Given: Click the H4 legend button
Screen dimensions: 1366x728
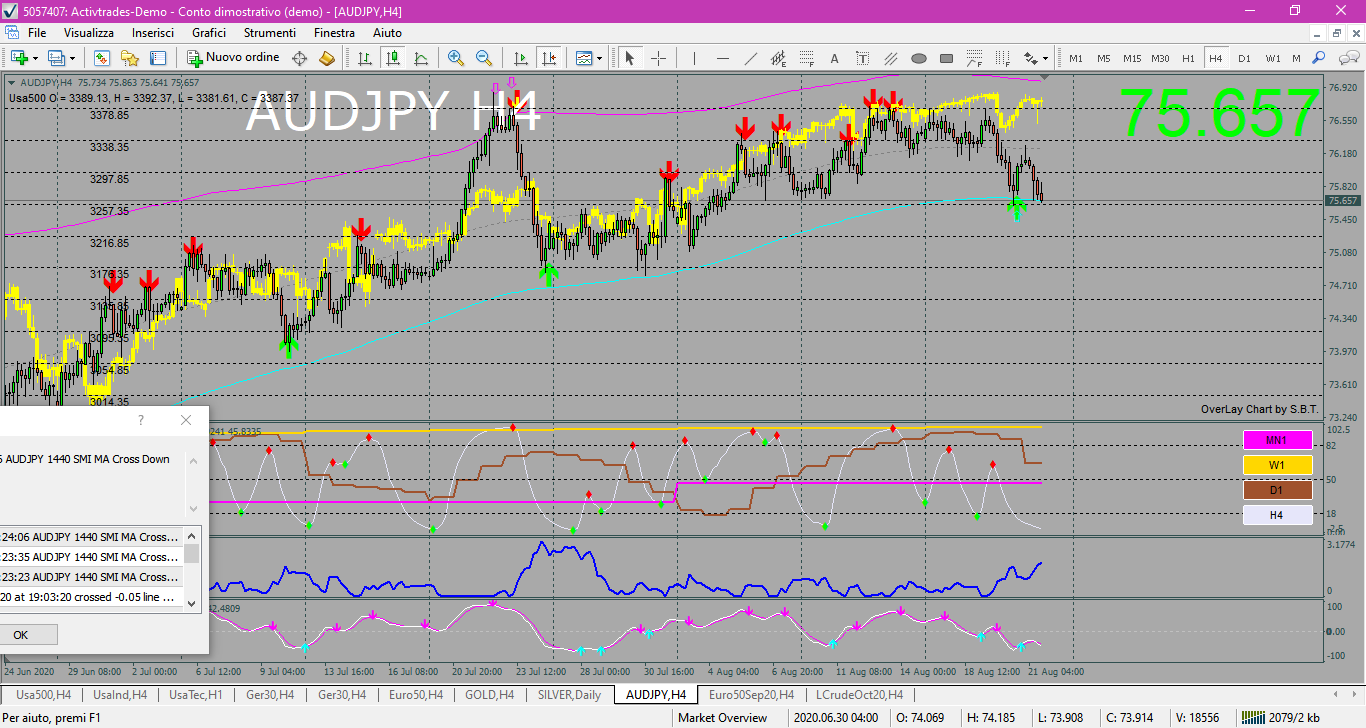Looking at the screenshot, I should 1276,515.
